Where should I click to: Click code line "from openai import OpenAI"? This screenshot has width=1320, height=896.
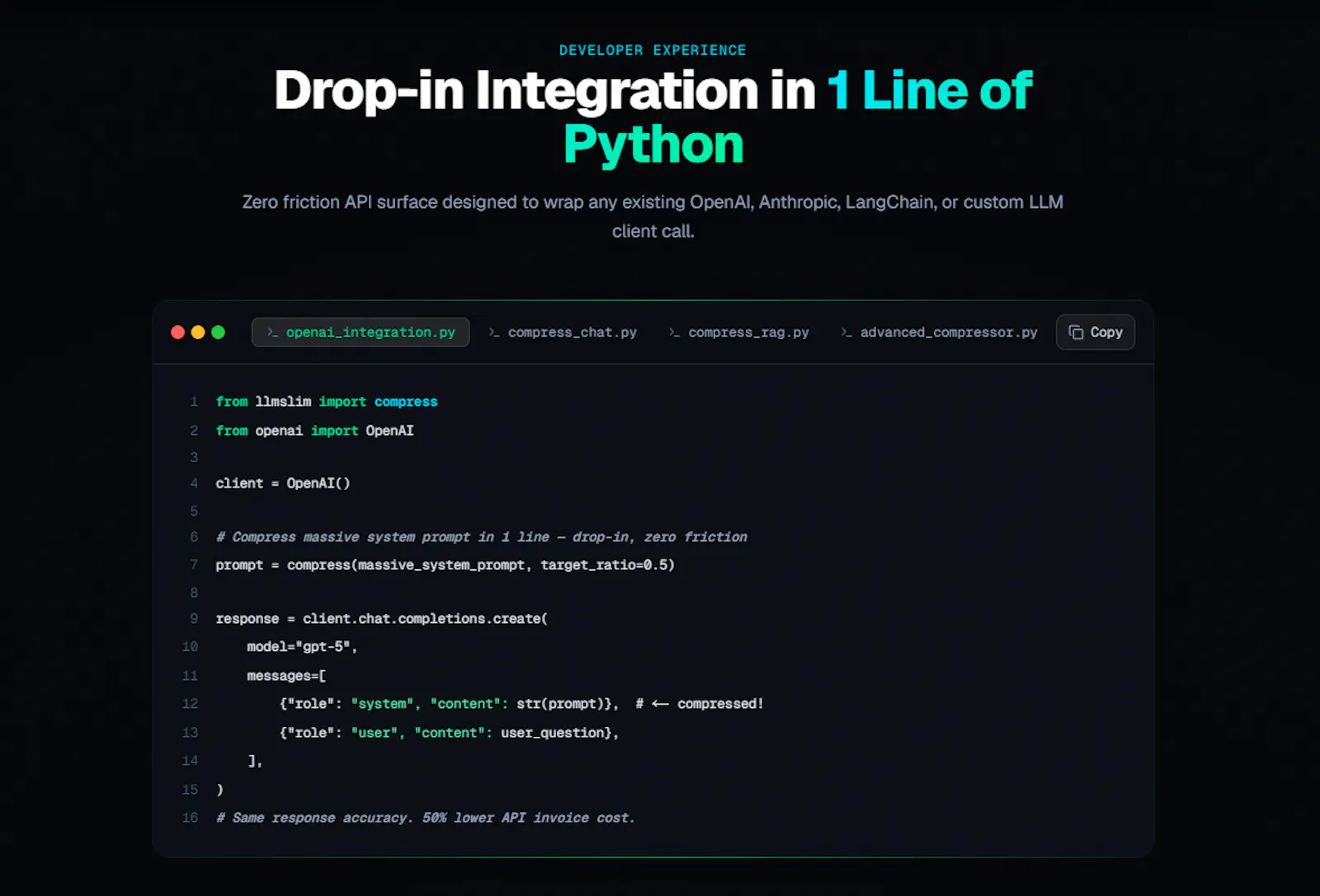315,431
